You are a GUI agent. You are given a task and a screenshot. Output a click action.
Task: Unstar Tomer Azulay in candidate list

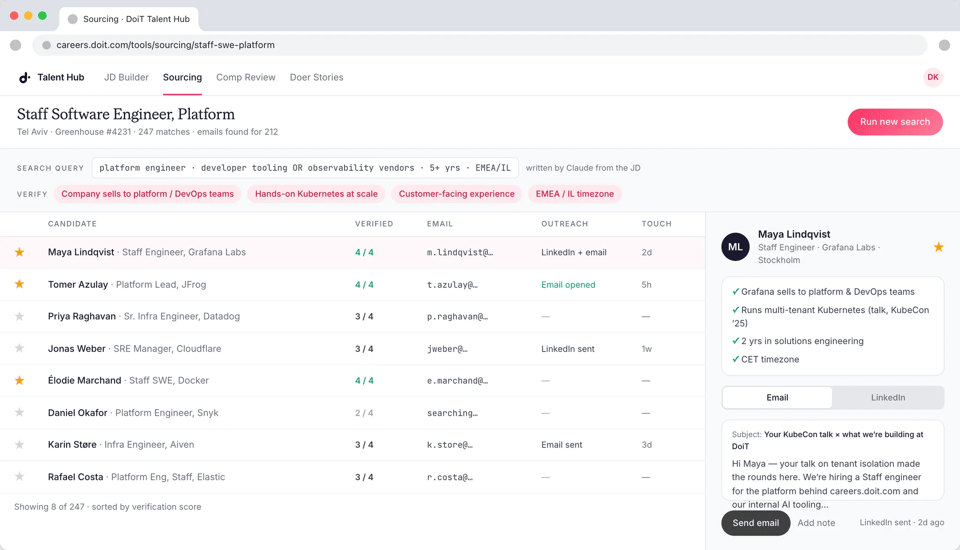(20, 284)
